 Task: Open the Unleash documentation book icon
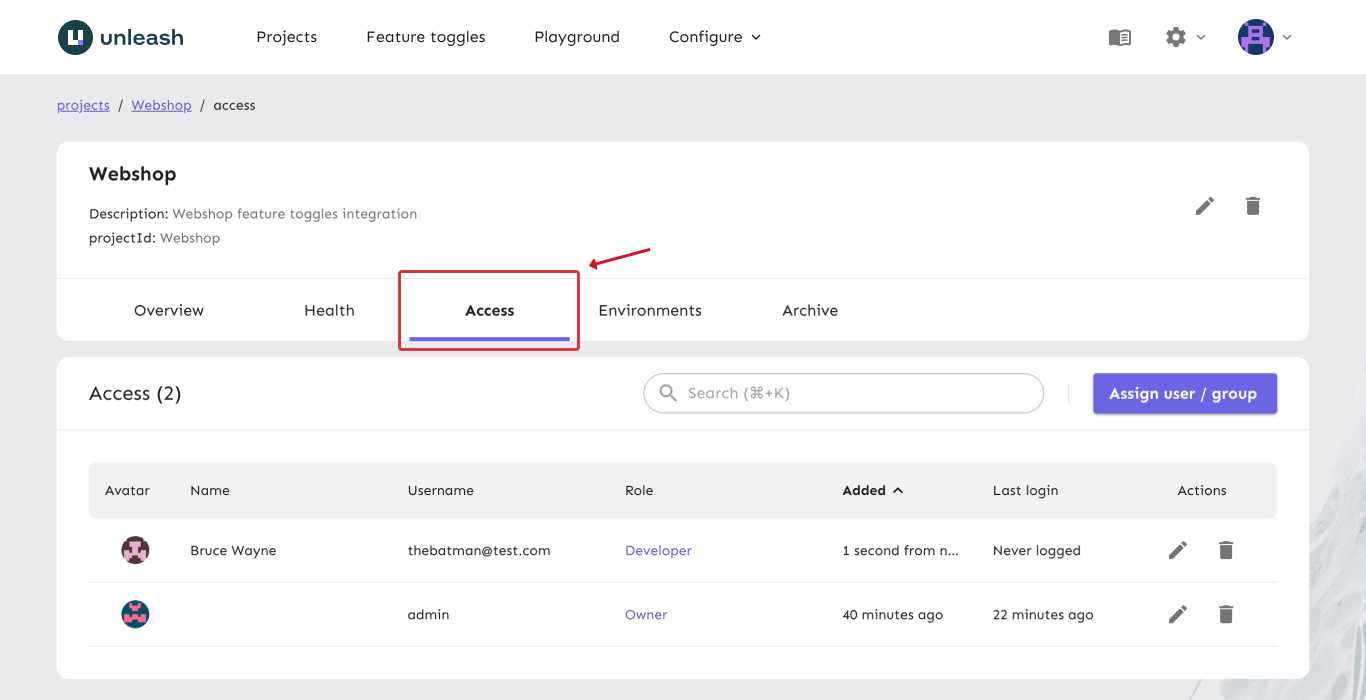pos(1119,37)
